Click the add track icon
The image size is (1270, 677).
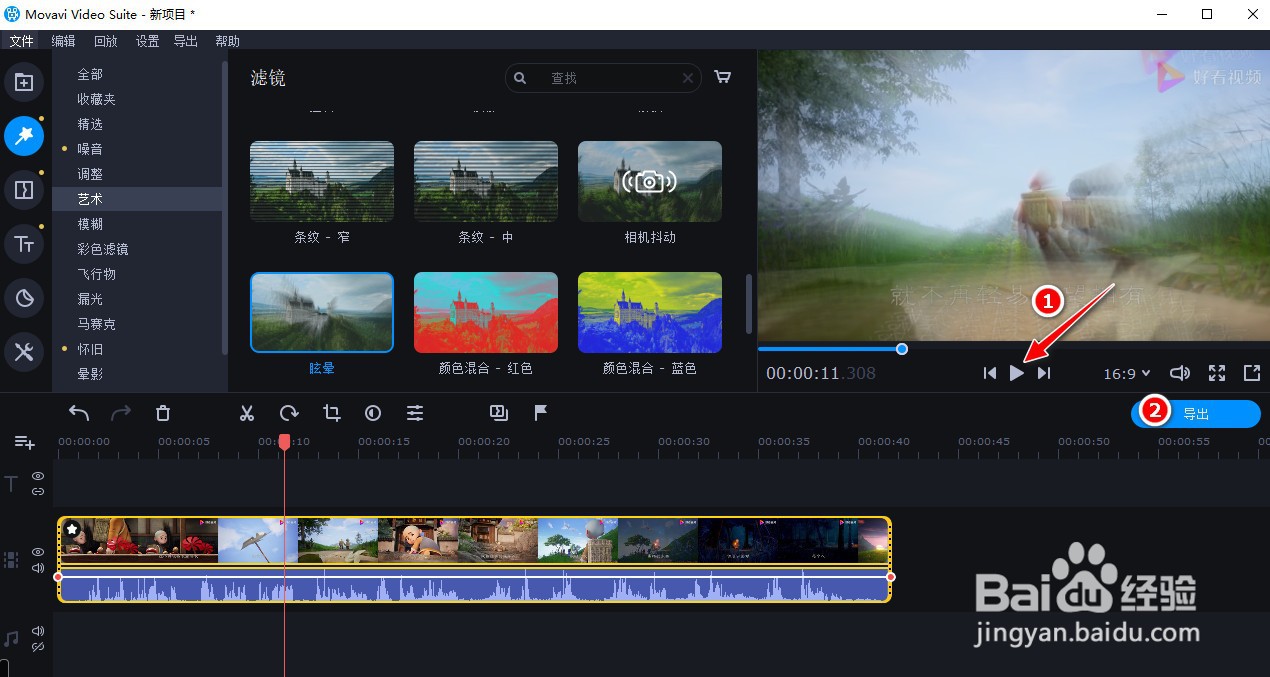pyautogui.click(x=24, y=442)
